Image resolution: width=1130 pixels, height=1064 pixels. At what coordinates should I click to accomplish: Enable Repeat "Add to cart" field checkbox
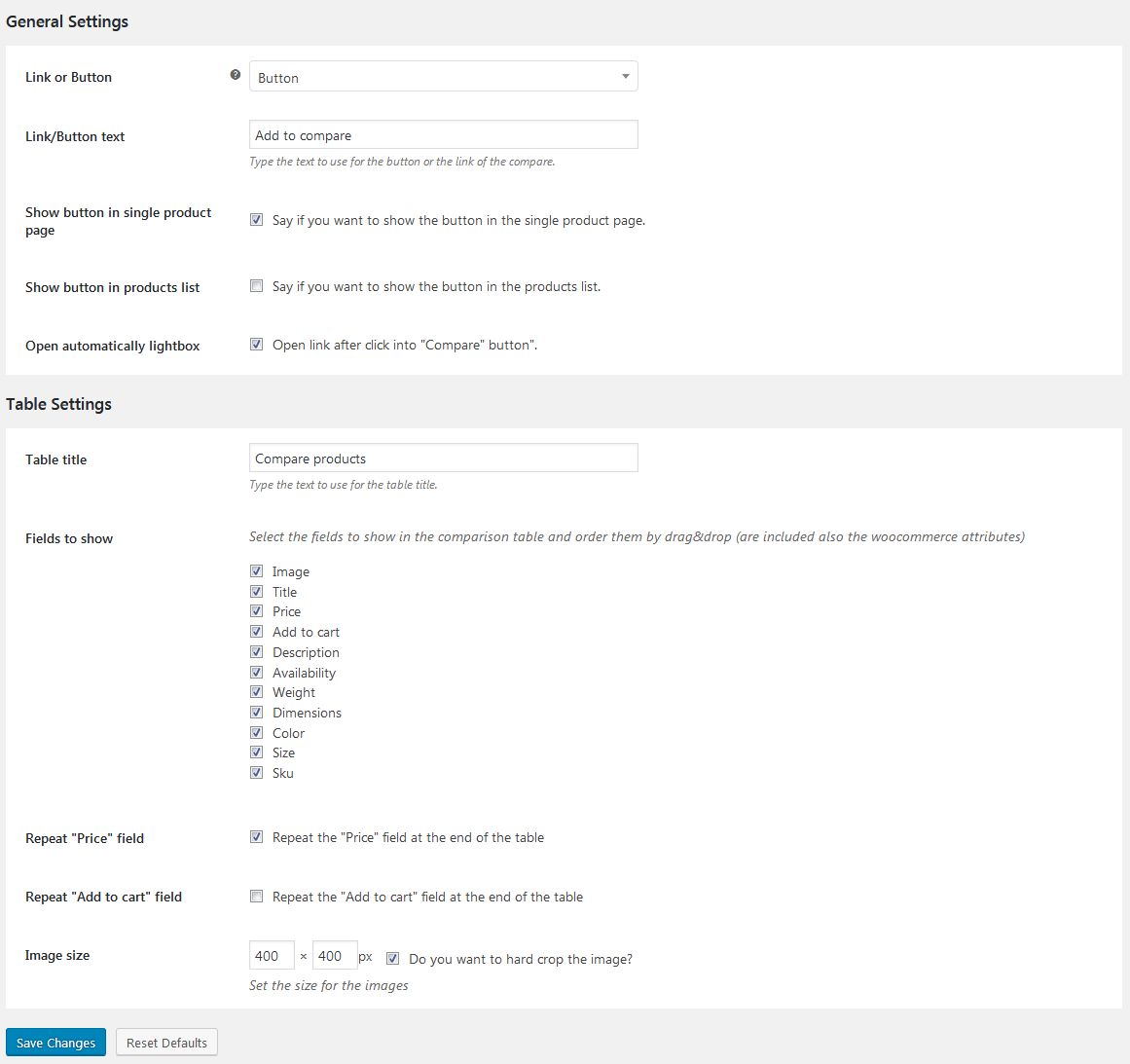click(x=257, y=897)
